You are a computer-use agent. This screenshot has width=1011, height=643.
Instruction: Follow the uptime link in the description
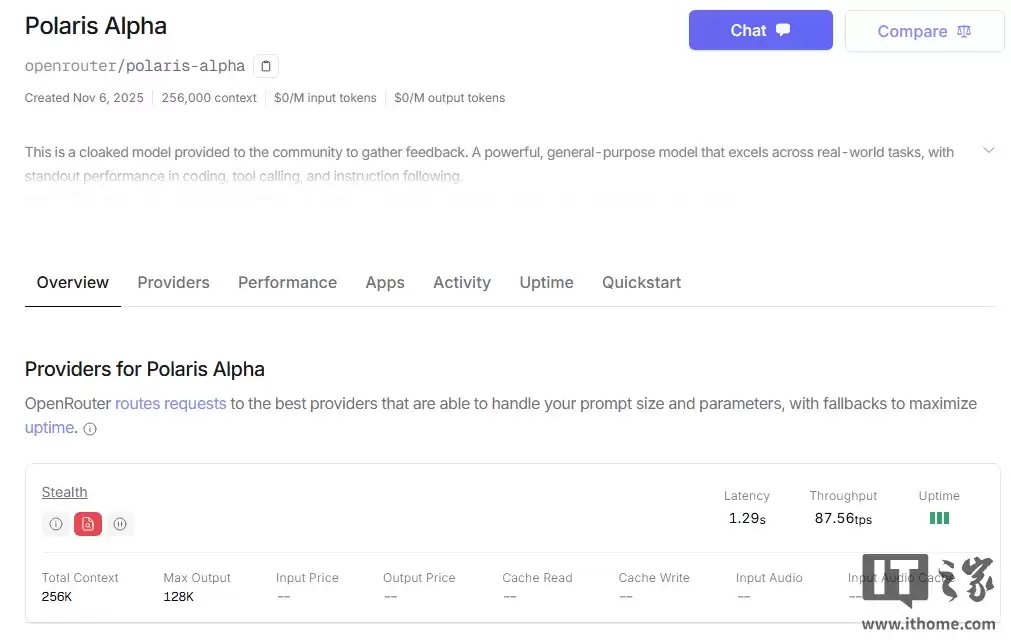point(49,428)
